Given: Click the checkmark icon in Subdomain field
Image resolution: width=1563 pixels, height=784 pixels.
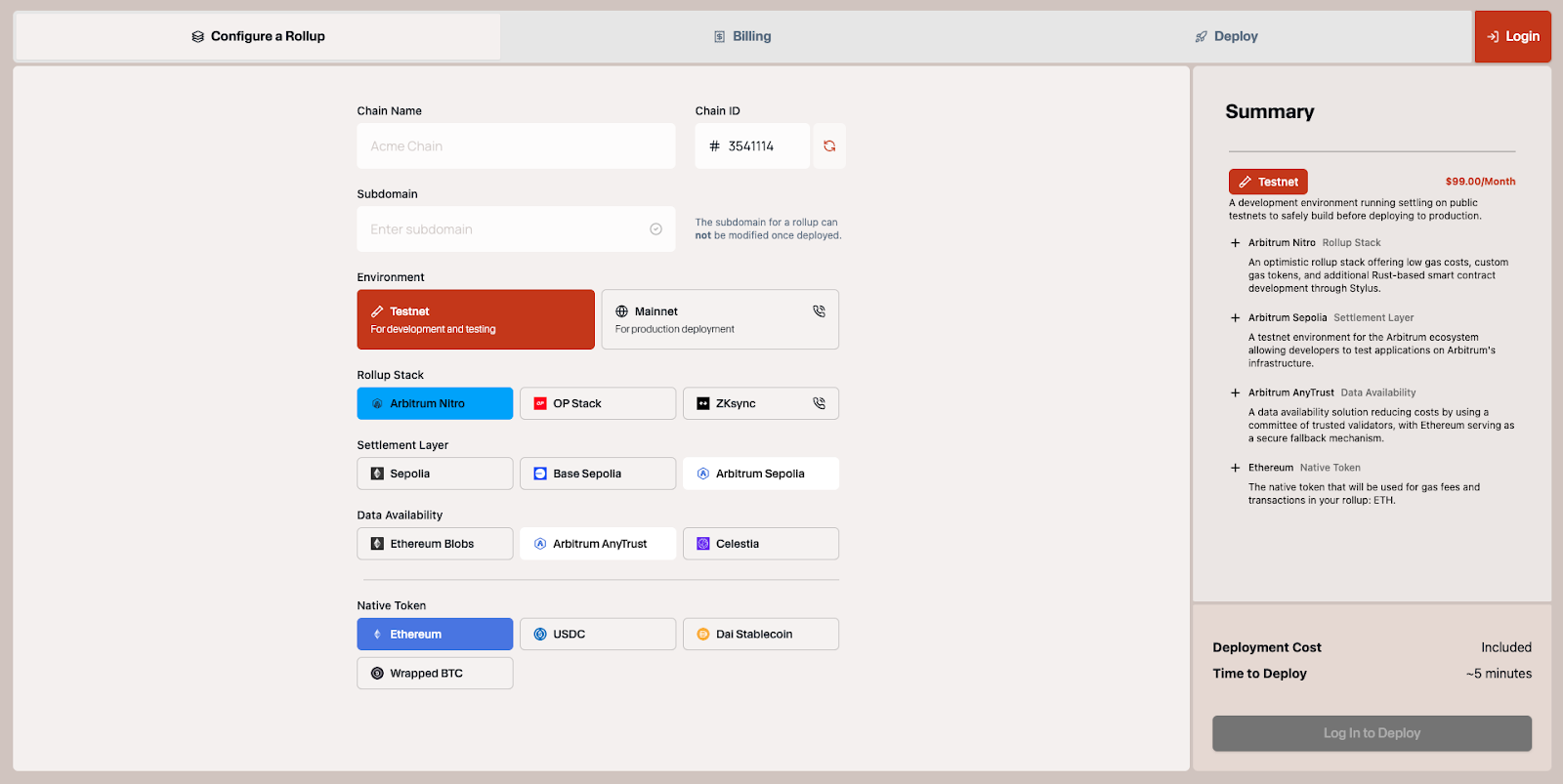Looking at the screenshot, I should [x=655, y=229].
